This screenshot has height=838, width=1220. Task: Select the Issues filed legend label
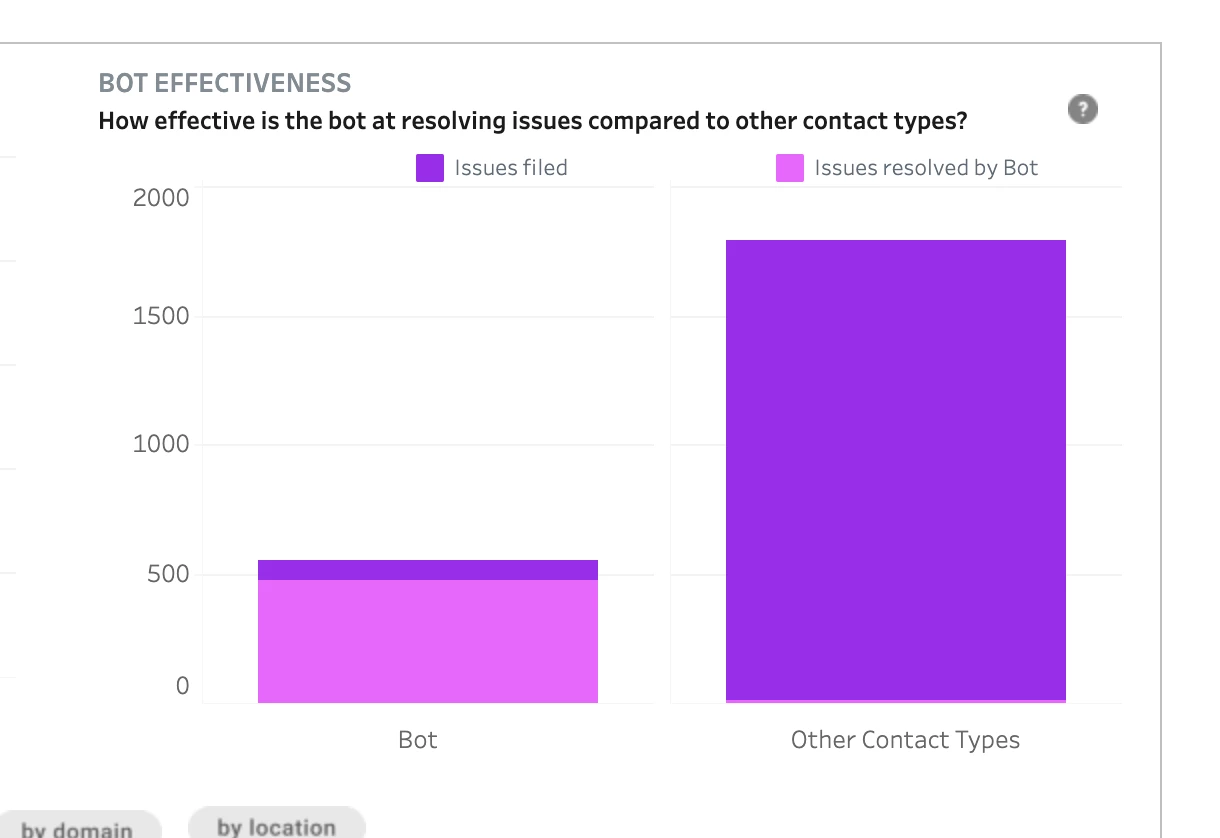coord(511,168)
